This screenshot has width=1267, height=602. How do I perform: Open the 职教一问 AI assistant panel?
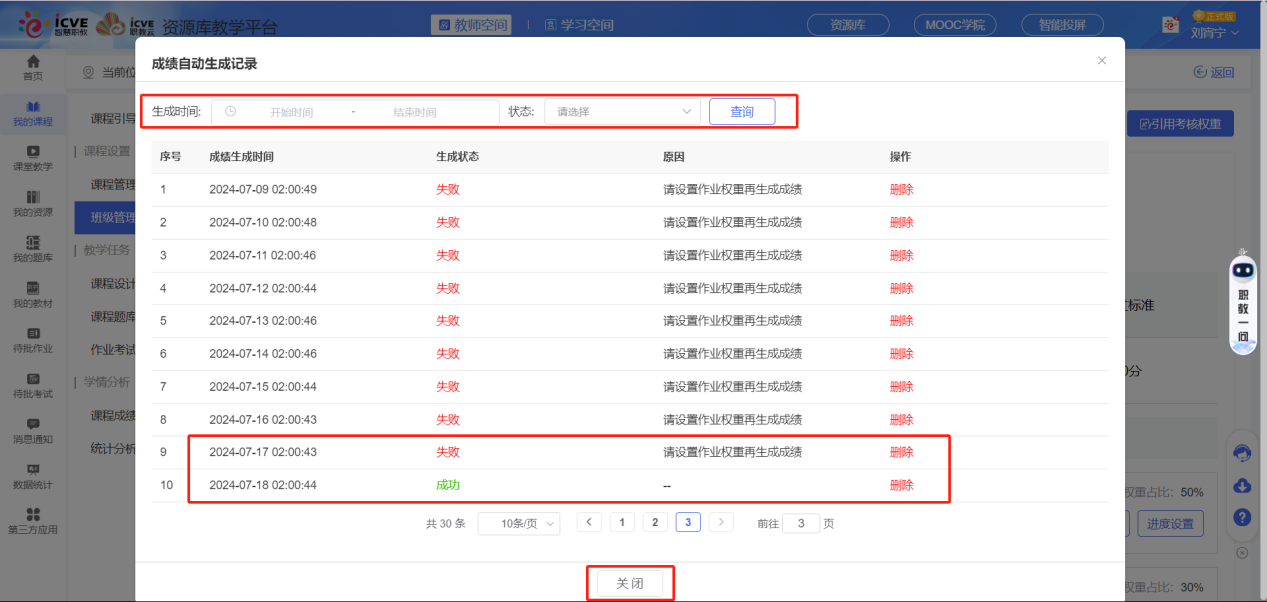[1242, 305]
